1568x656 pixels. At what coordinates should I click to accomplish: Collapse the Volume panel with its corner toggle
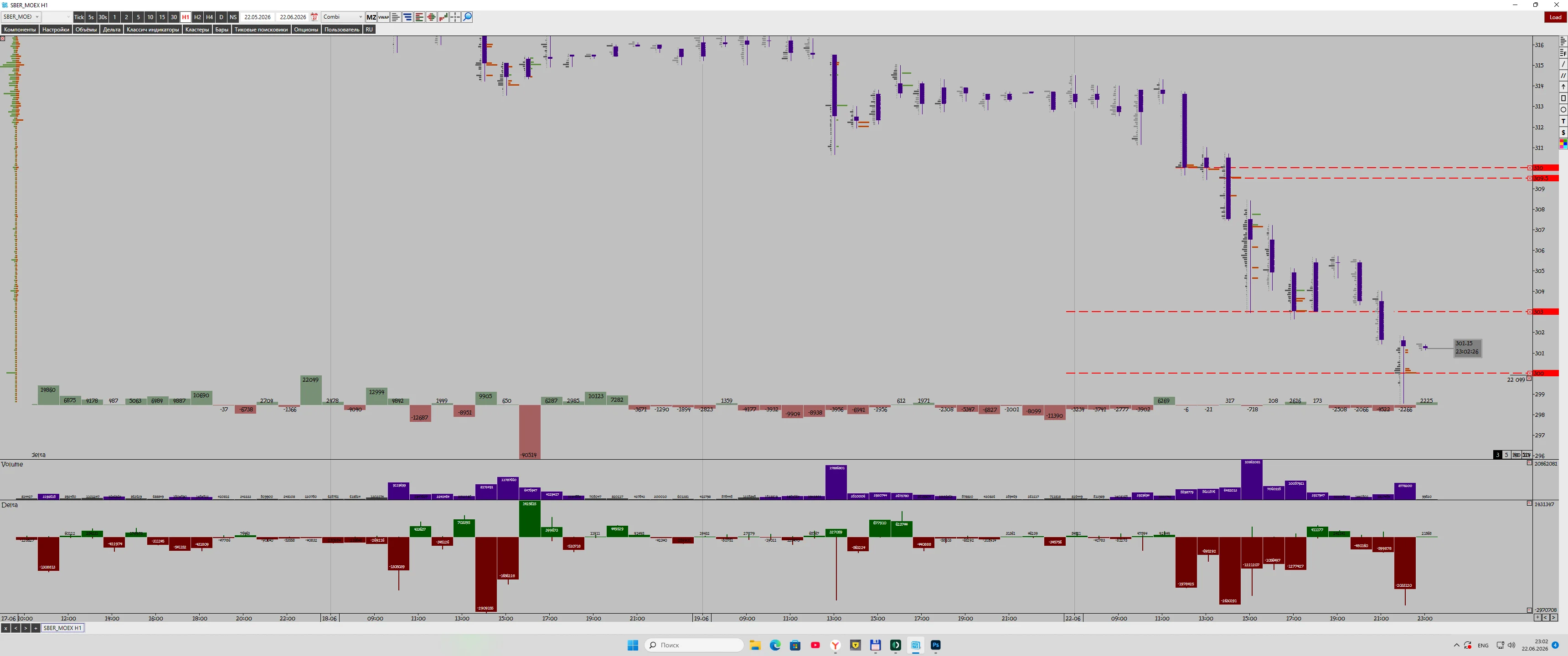[1529, 463]
